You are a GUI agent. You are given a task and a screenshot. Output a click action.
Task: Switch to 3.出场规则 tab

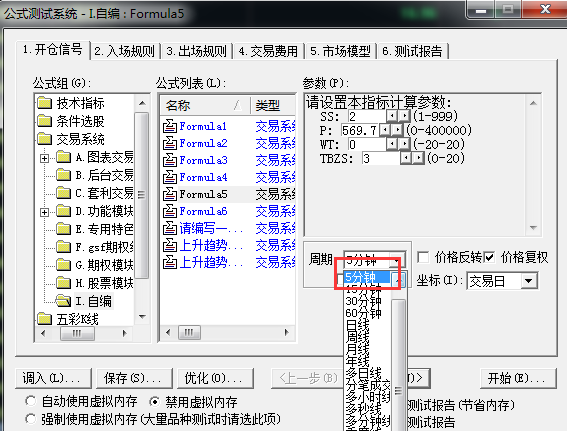(x=196, y=51)
